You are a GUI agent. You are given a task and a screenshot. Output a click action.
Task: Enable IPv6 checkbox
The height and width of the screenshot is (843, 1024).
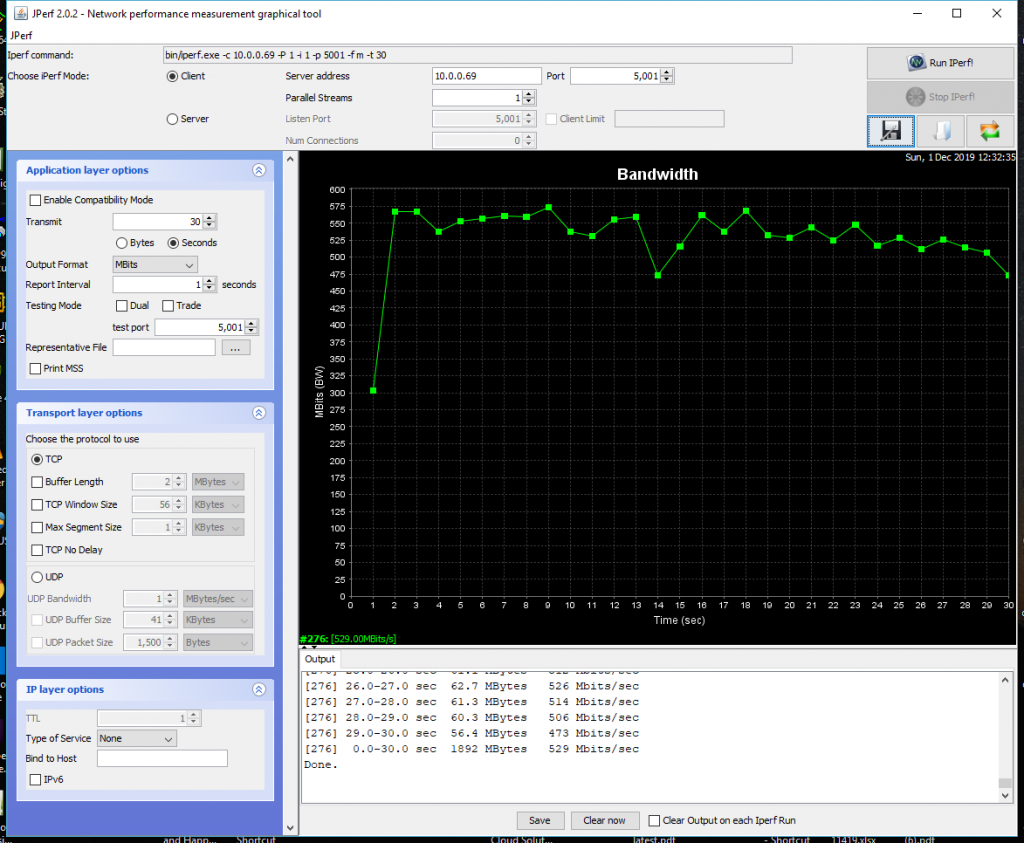coord(36,780)
